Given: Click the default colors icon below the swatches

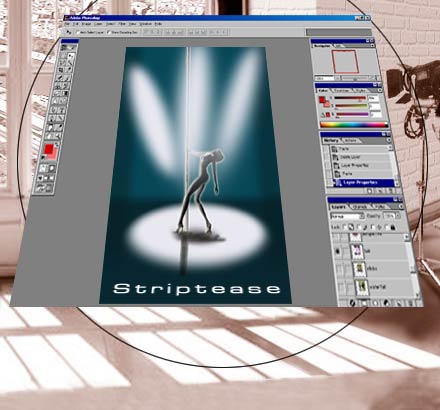Looking at the screenshot, I should pyautogui.click(x=44, y=157).
